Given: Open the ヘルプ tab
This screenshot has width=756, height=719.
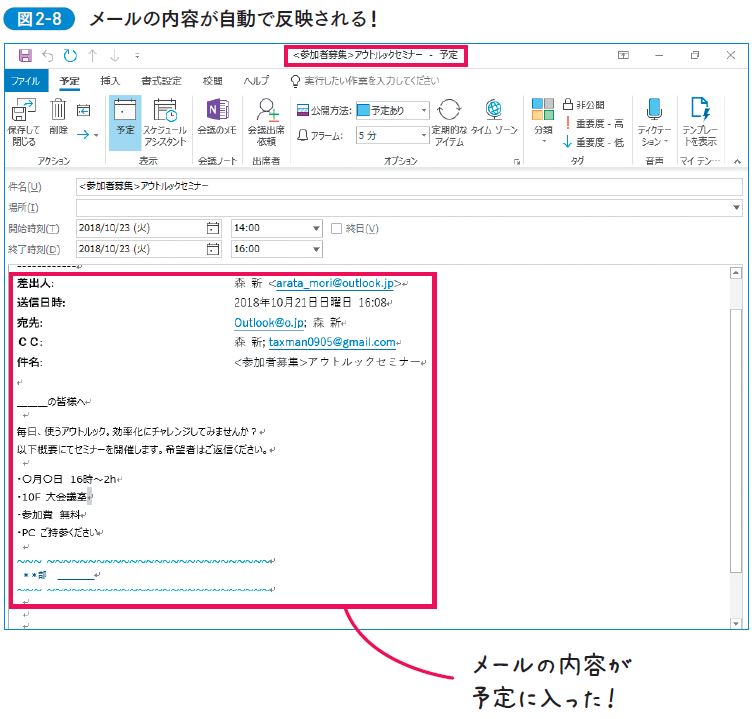Looking at the screenshot, I should (256, 81).
